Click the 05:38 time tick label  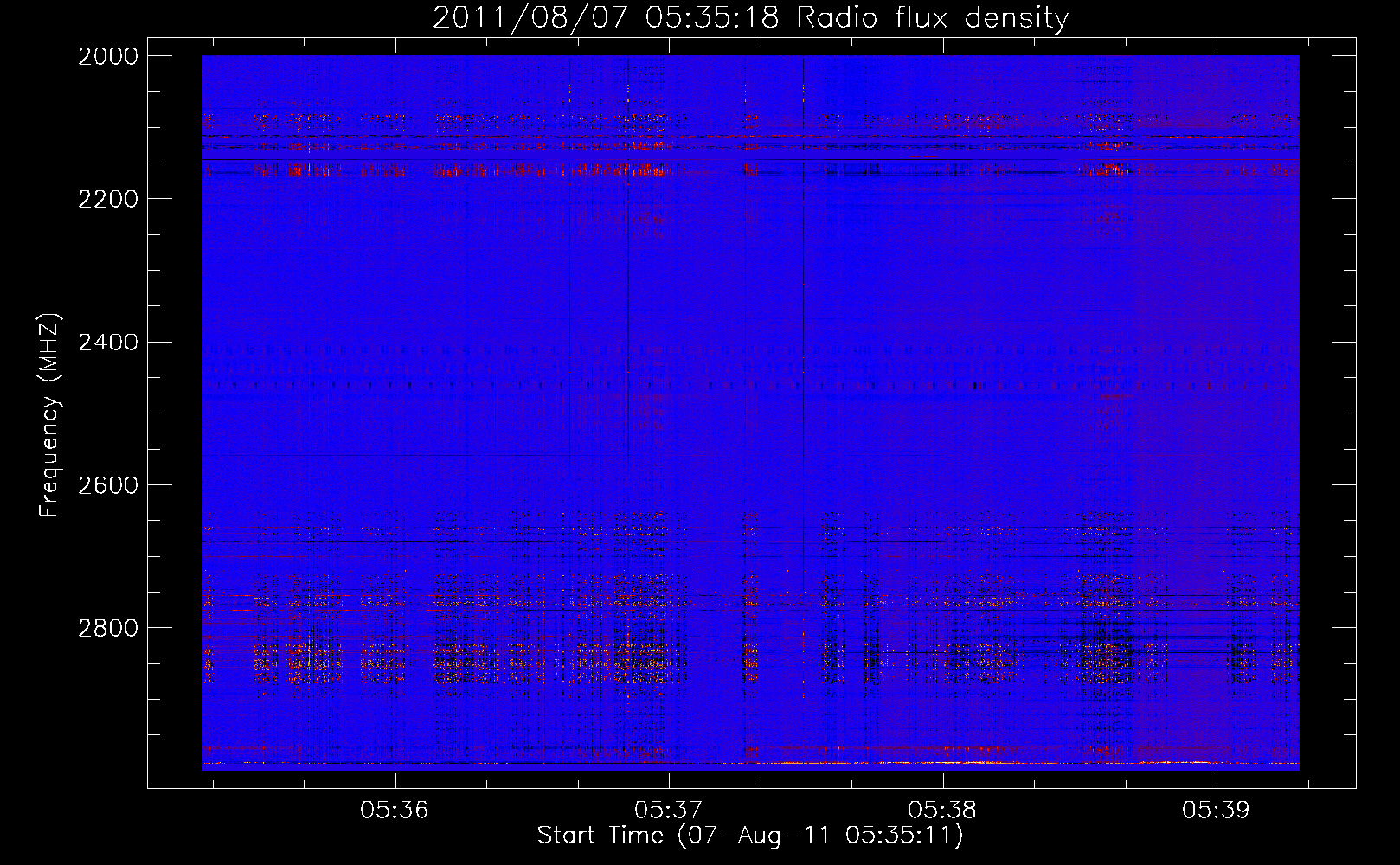tap(942, 811)
